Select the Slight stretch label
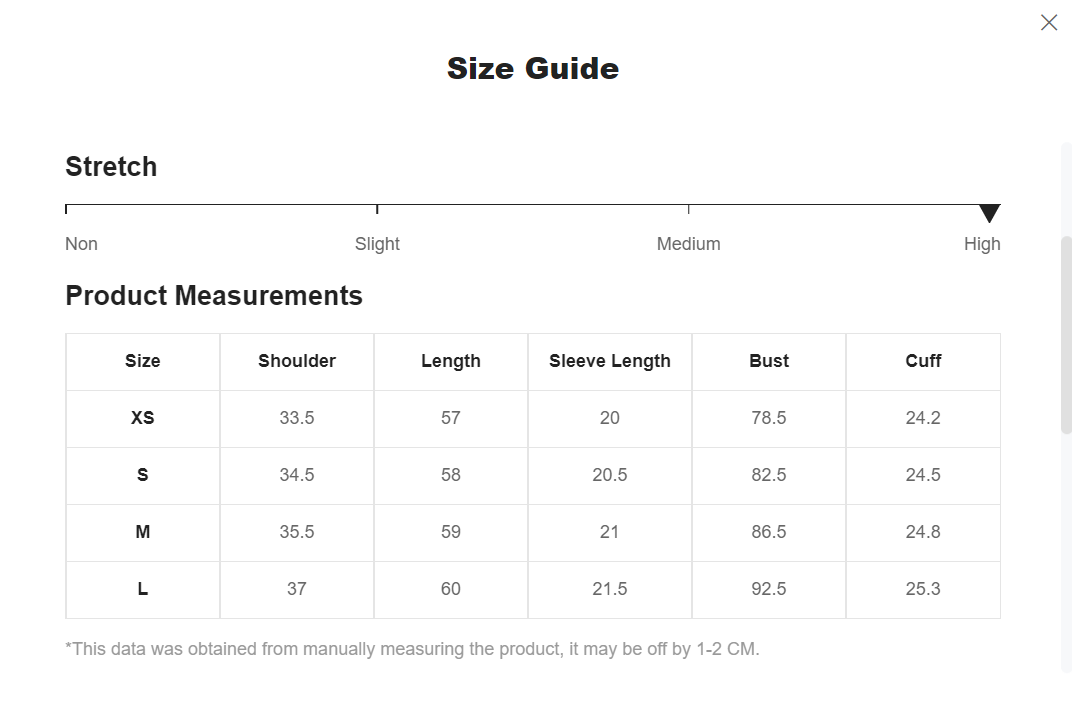1072x715 pixels. click(x=377, y=244)
